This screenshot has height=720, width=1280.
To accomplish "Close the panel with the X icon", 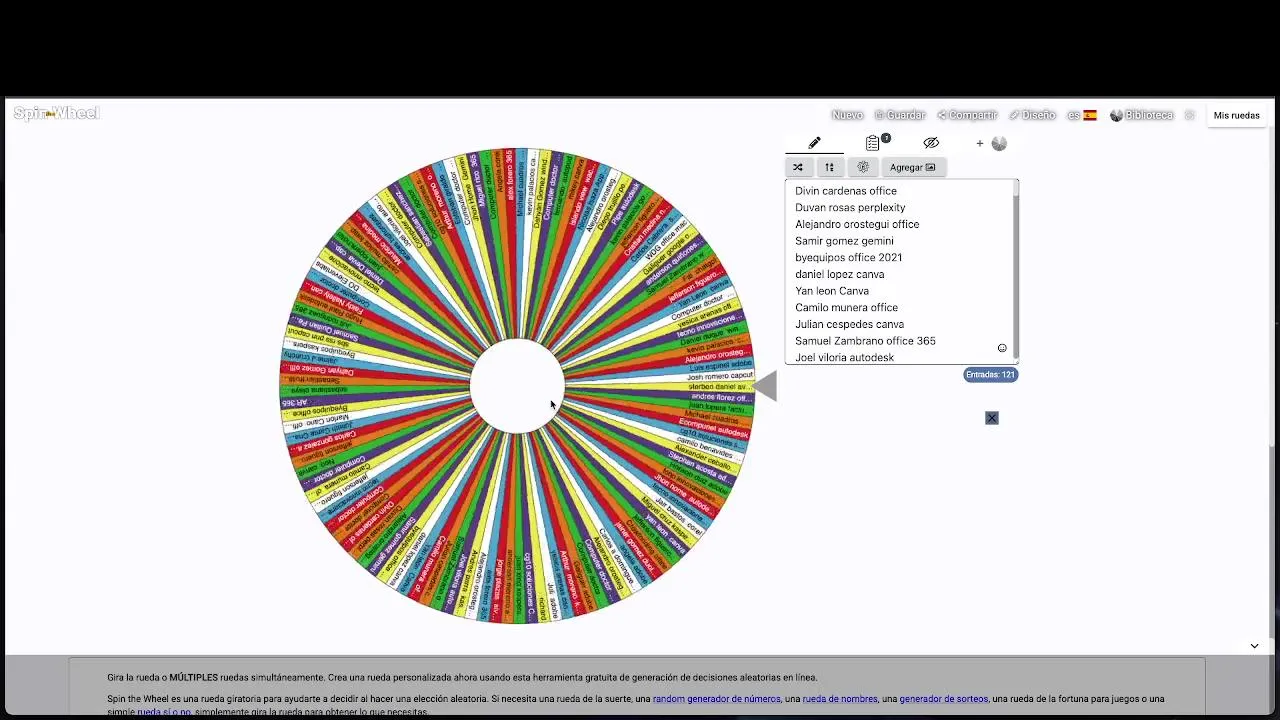I will tap(992, 418).
